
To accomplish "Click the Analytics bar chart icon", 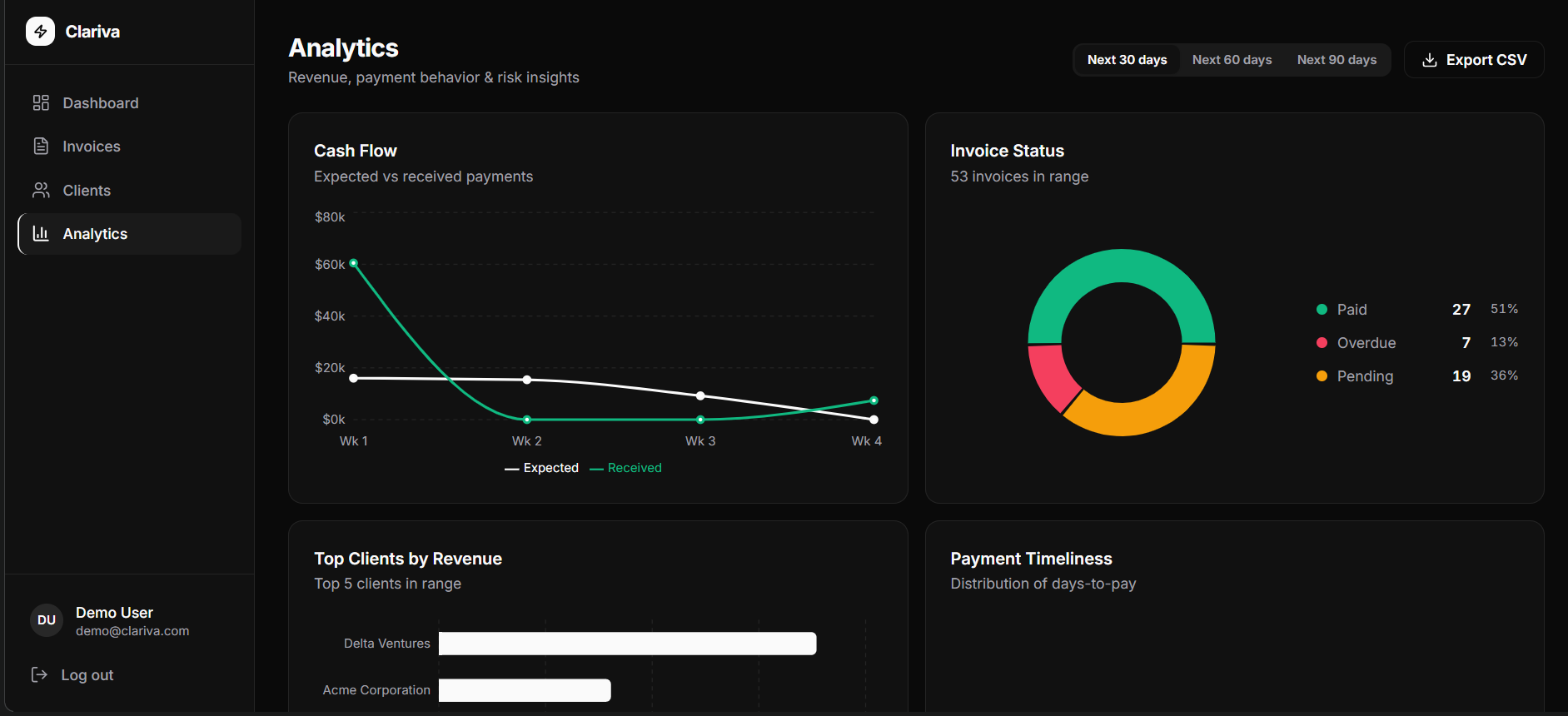I will click(41, 233).
